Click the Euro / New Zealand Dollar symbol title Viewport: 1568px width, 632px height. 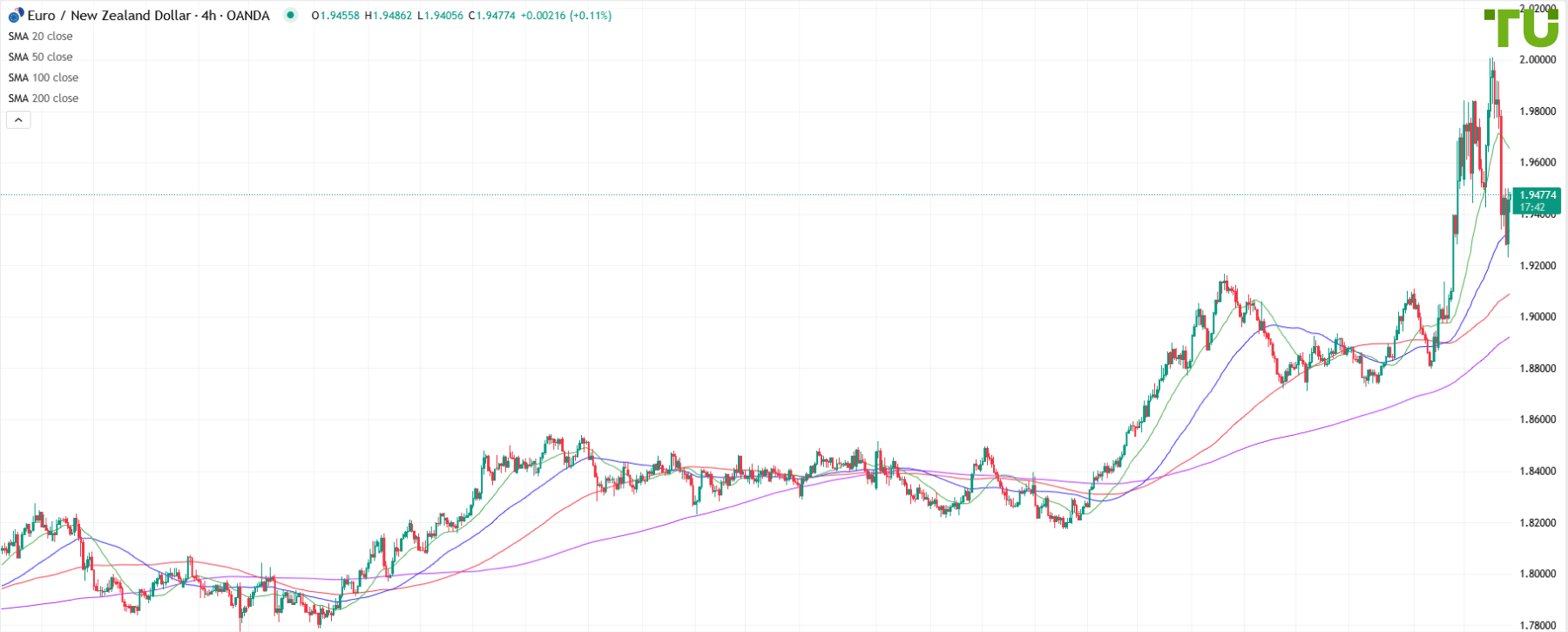click(x=149, y=16)
